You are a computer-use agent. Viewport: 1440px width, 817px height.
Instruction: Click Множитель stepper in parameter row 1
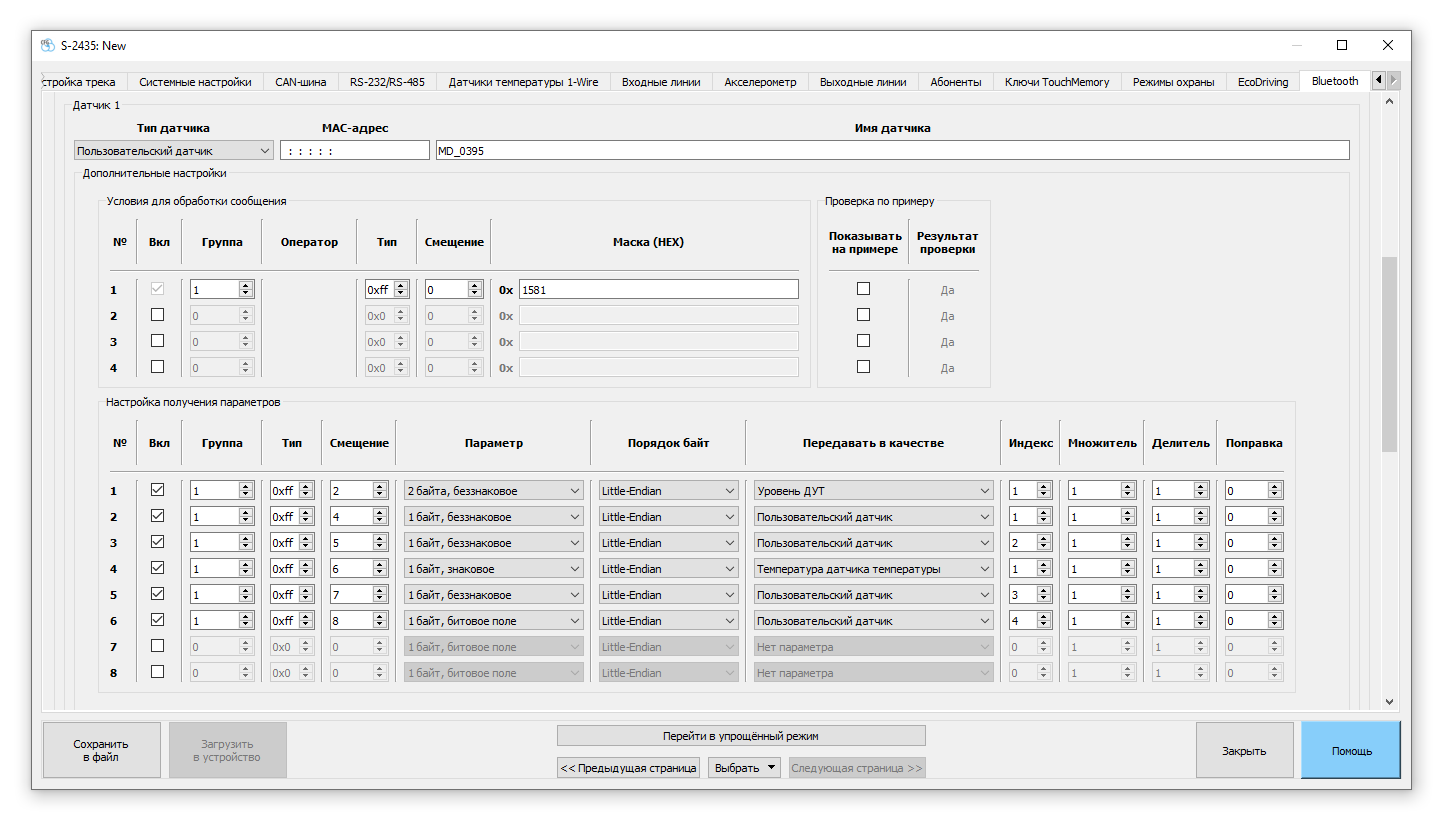[x=1101, y=491]
